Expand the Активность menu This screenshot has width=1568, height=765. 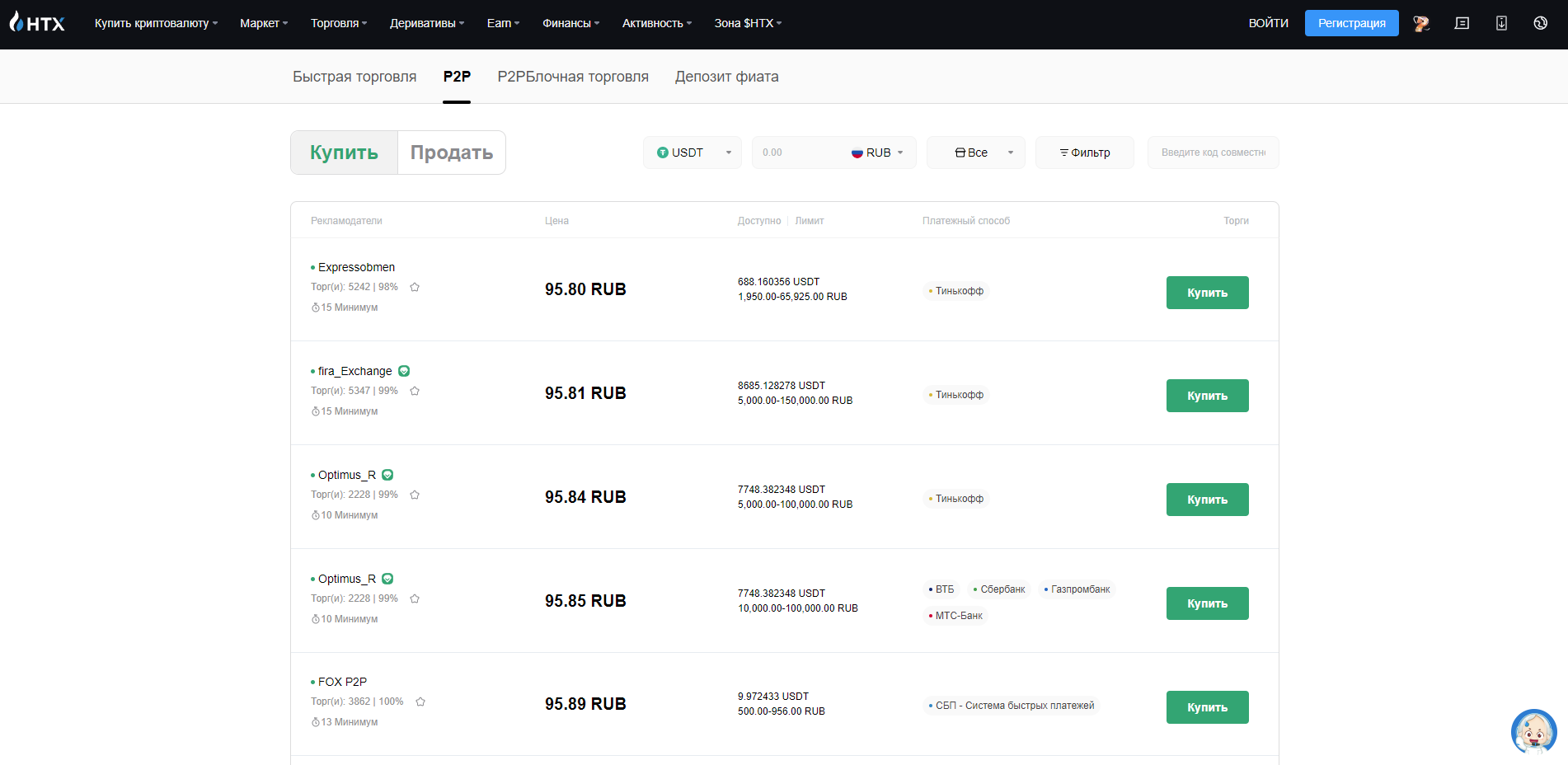657,23
